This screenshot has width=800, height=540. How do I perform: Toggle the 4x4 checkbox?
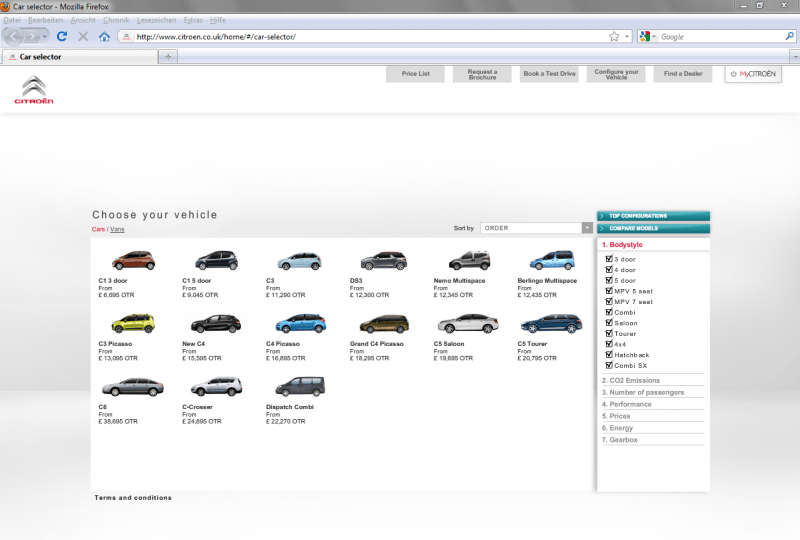pos(609,343)
